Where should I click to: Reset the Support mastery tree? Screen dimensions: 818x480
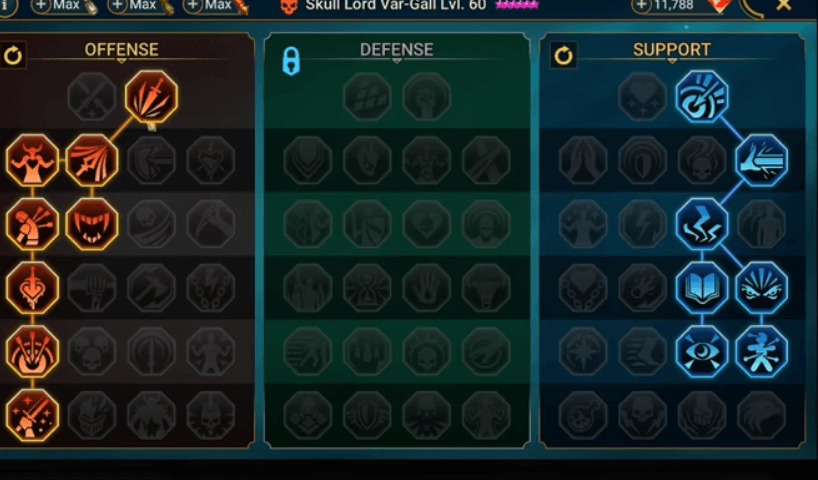click(563, 55)
